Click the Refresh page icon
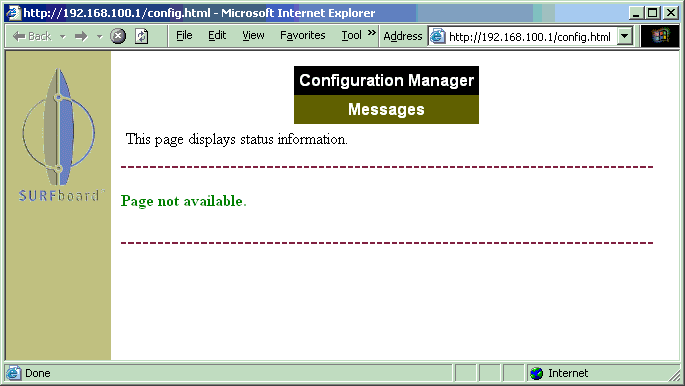Image resolution: width=685 pixels, height=386 pixels. click(x=141, y=36)
